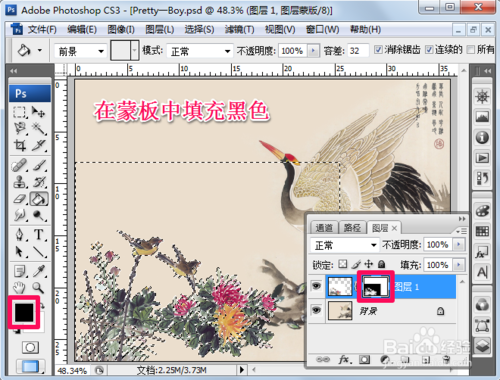Viewport: 500px width, 380px height.
Task: Select the Notes tool
Action: (20, 271)
